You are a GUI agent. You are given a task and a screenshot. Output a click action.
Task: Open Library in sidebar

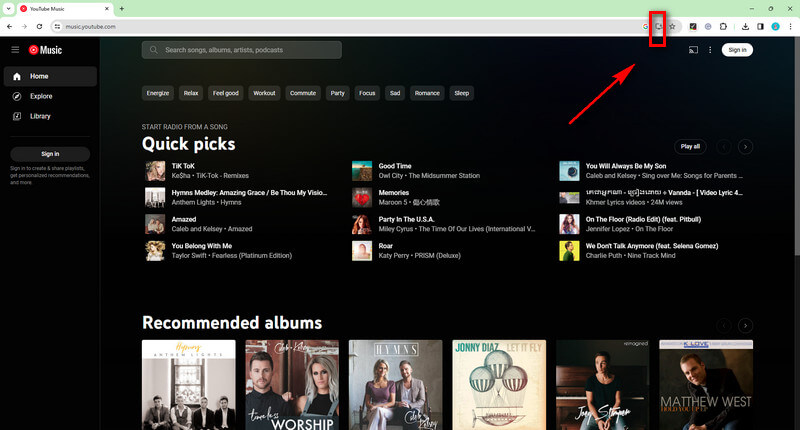(50, 116)
